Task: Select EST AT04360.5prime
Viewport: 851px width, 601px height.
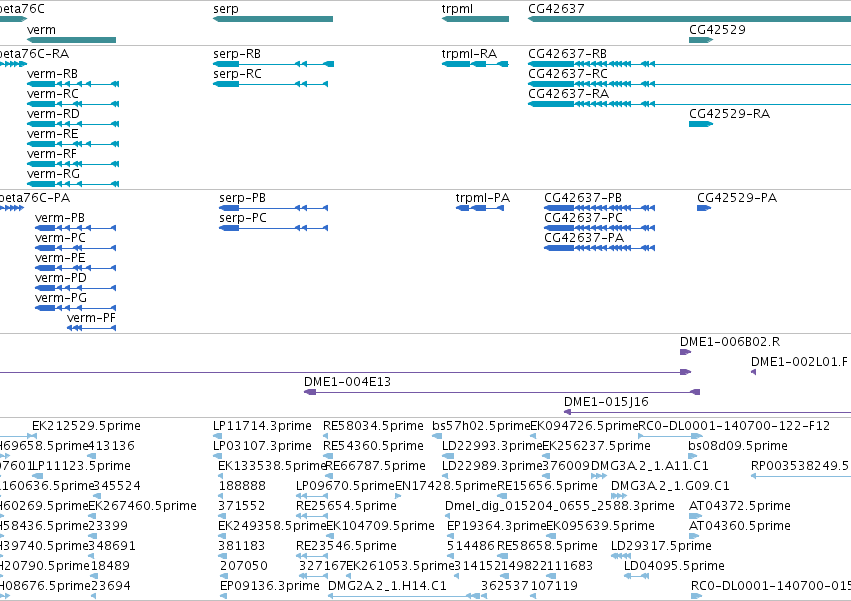Action: point(740,526)
